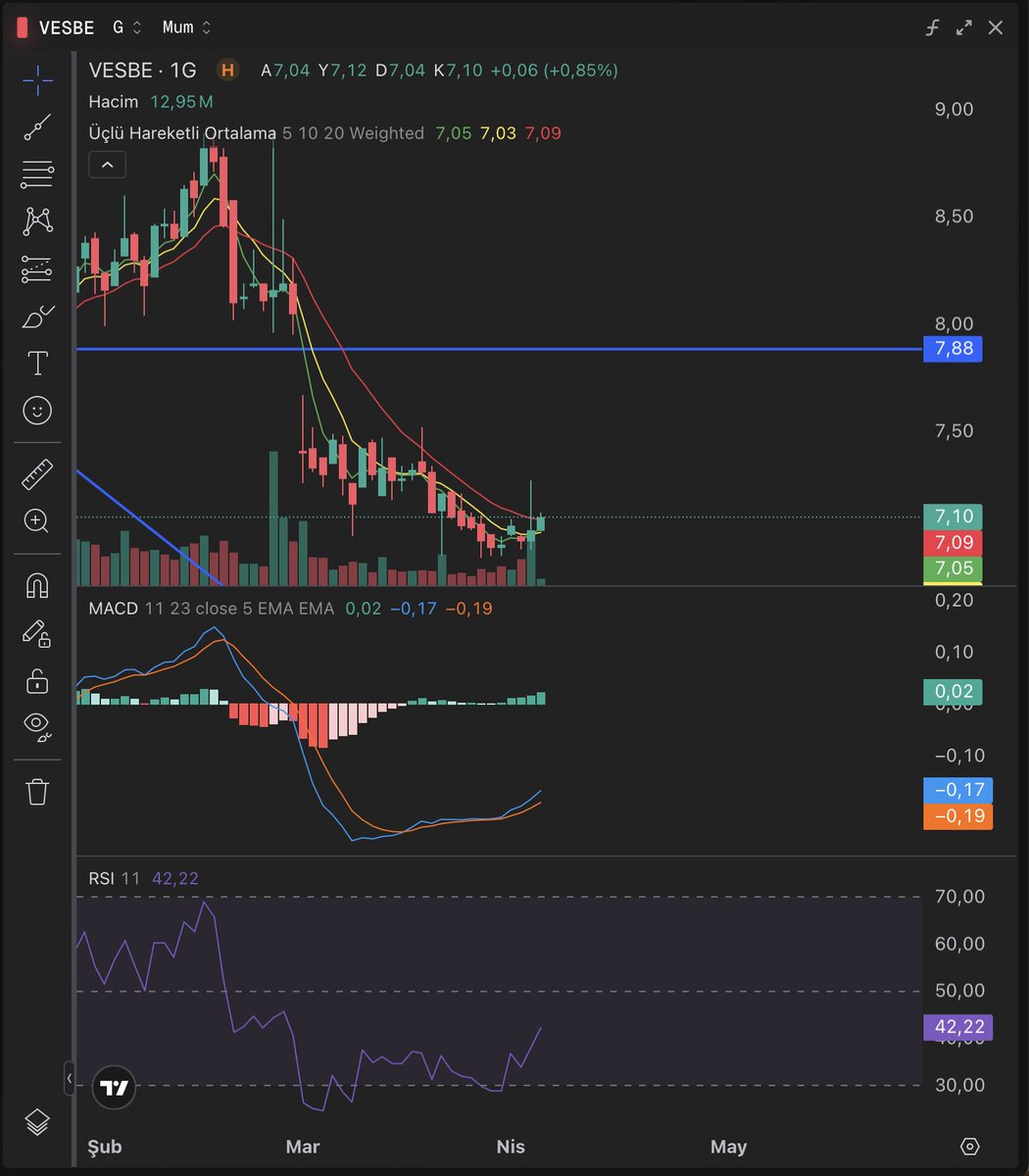The image size is (1029, 1176).
Task: Select the brush drawing tool
Action: 37,317
